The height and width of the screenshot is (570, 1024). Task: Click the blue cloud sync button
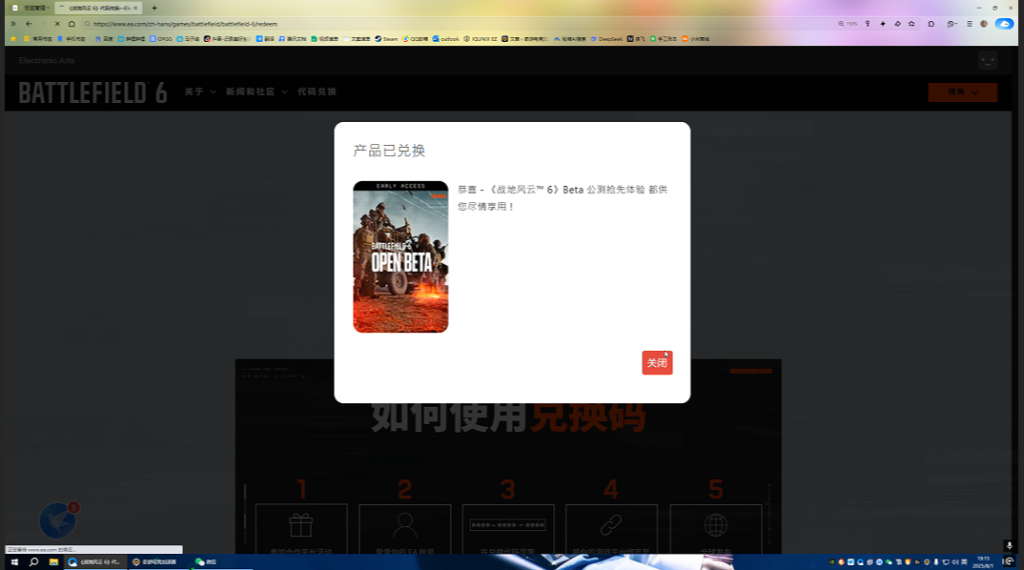point(1004,24)
